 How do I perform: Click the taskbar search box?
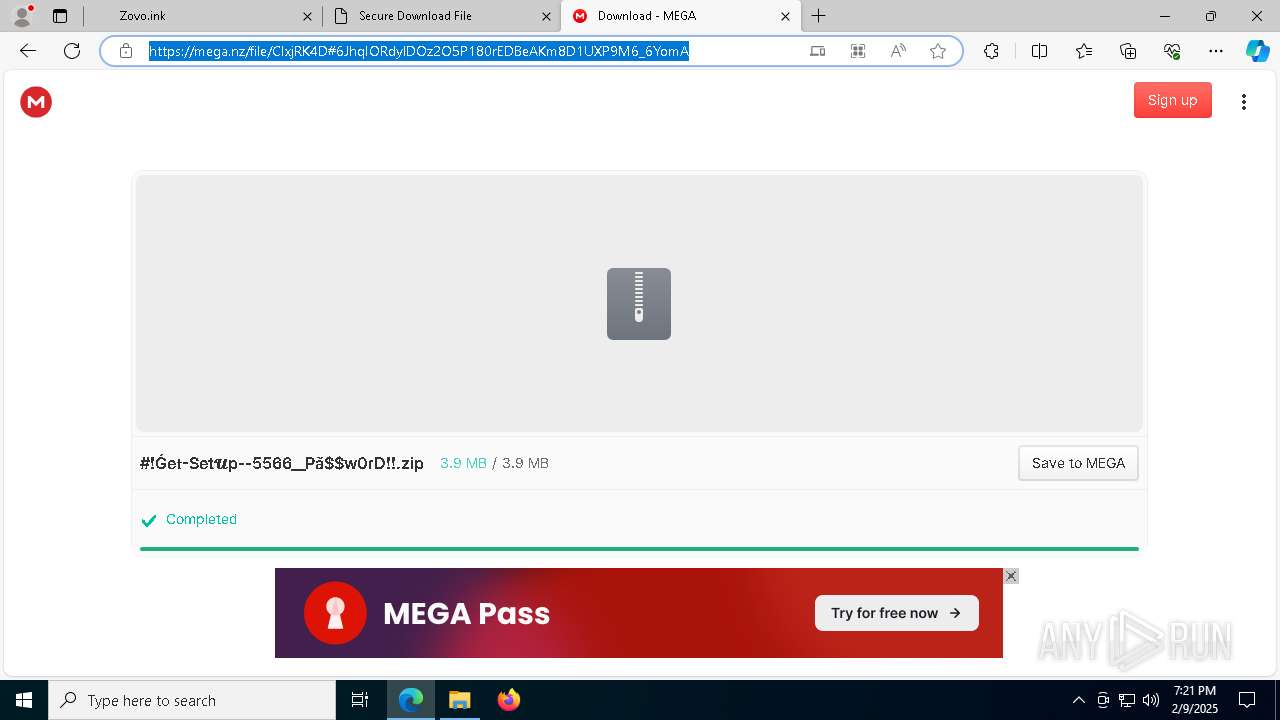click(192, 700)
